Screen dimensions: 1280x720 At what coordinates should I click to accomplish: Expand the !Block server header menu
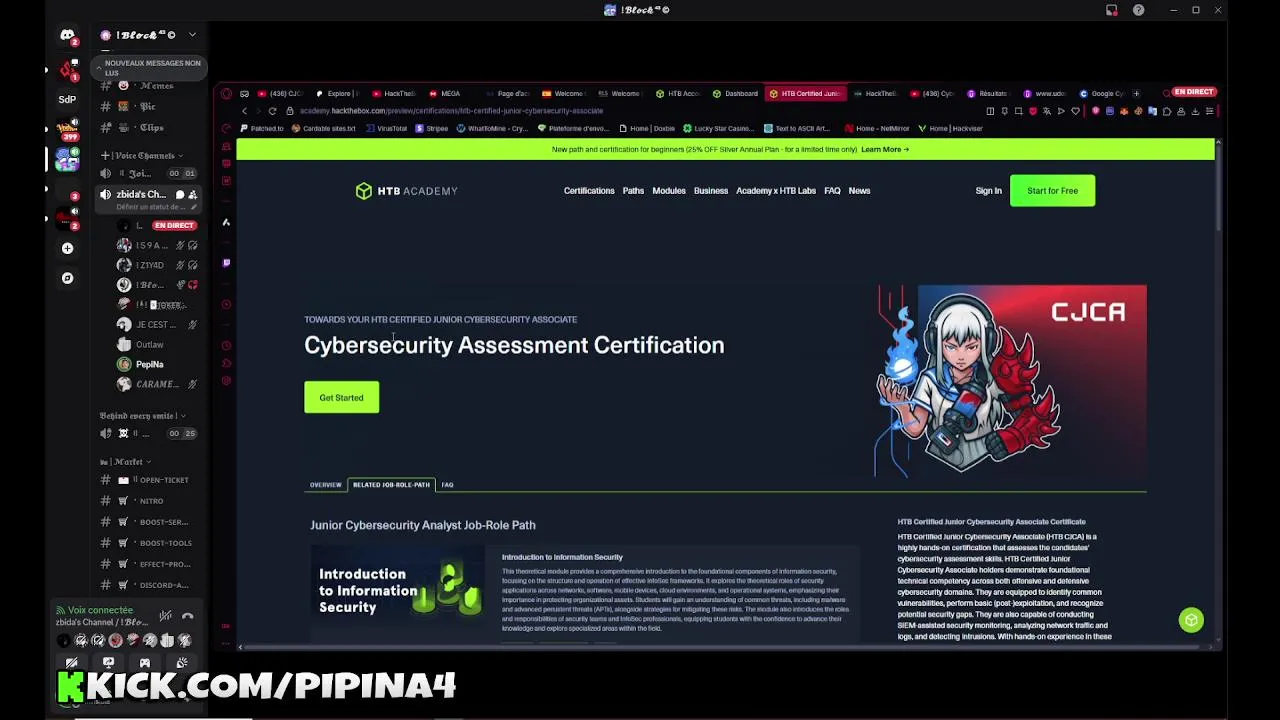click(149, 35)
